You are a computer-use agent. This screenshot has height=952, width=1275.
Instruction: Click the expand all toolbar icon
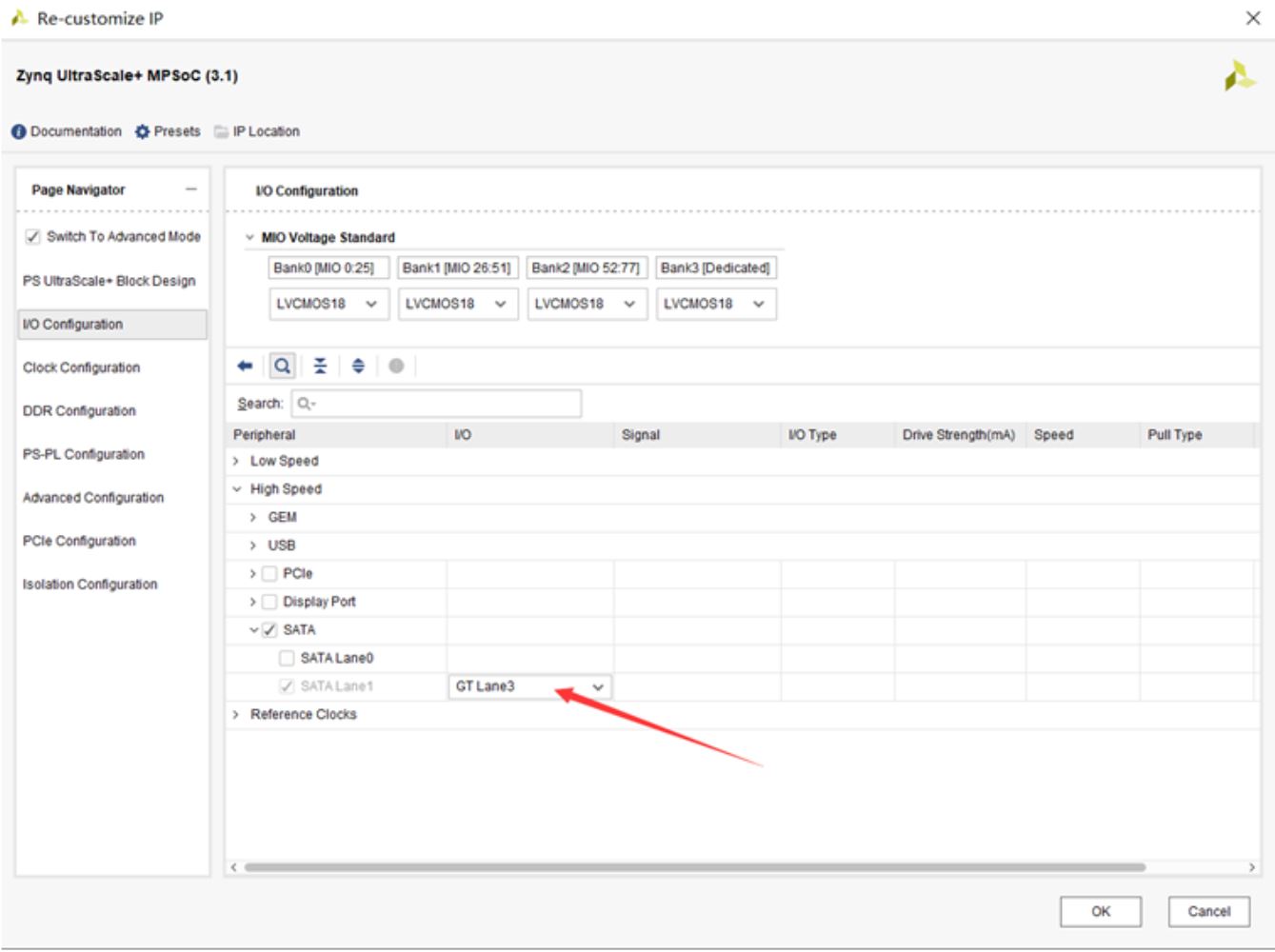(x=358, y=366)
